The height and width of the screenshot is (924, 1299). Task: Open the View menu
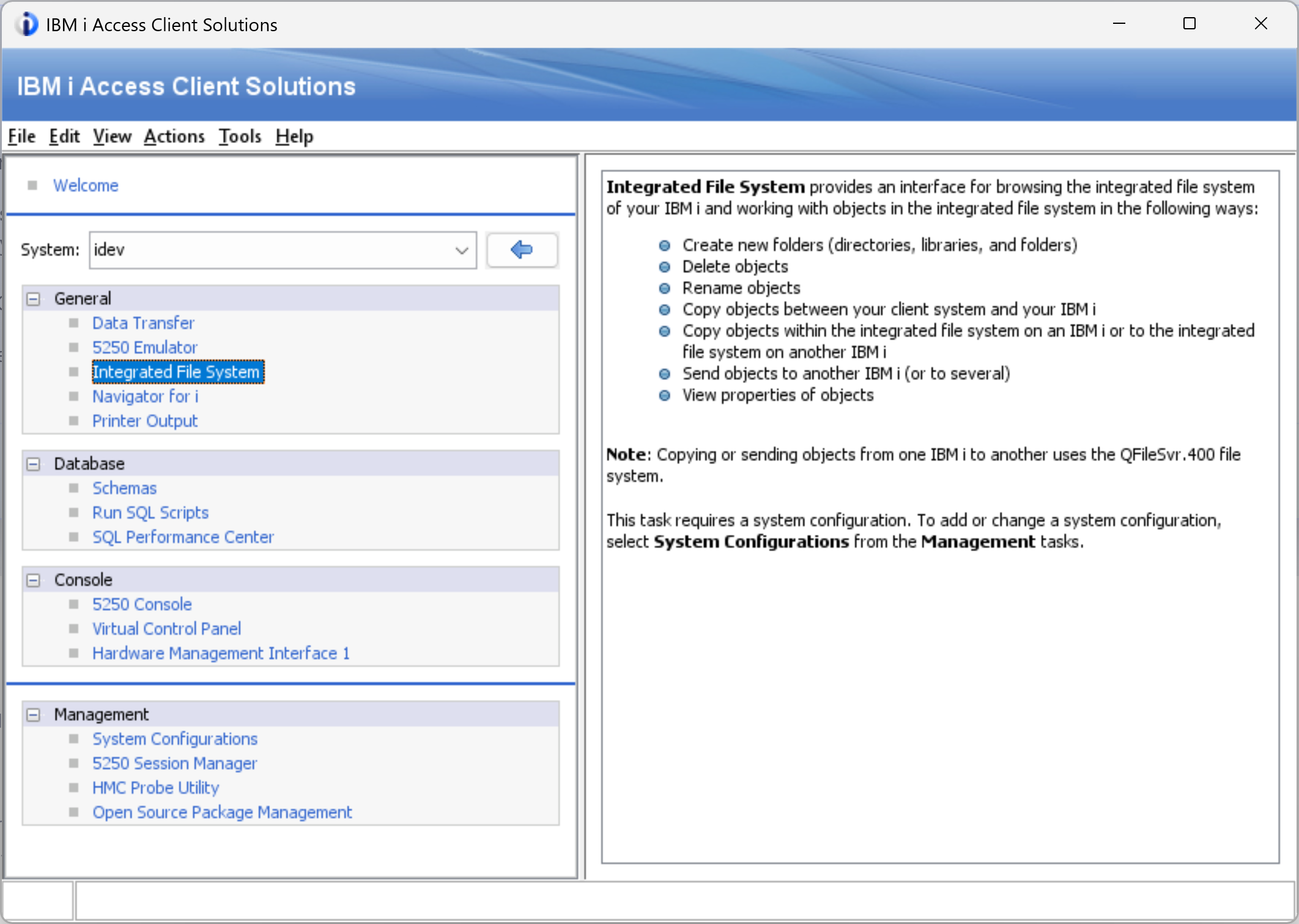(112, 136)
